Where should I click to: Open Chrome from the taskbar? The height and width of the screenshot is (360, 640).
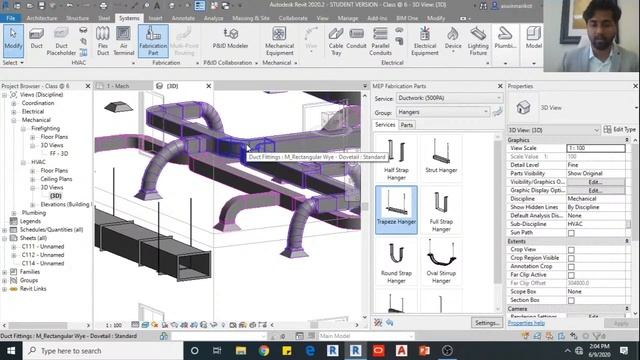point(264,351)
